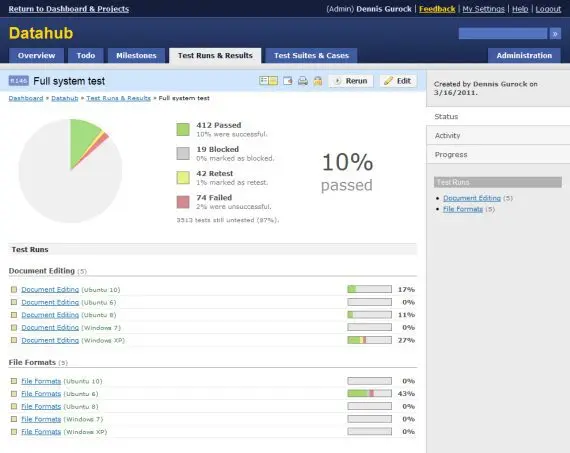Click the padlock icon to close the plan
The width and height of the screenshot is (570, 453).
click(x=318, y=81)
